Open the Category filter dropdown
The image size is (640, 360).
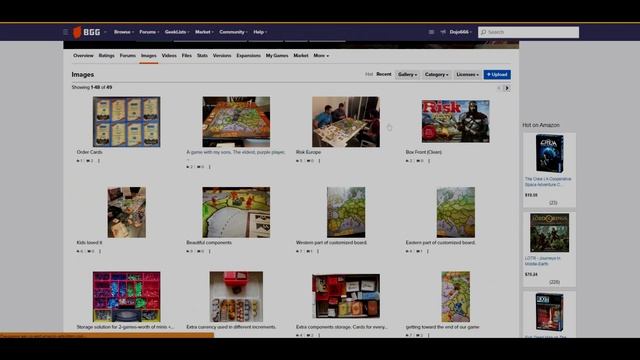point(436,75)
